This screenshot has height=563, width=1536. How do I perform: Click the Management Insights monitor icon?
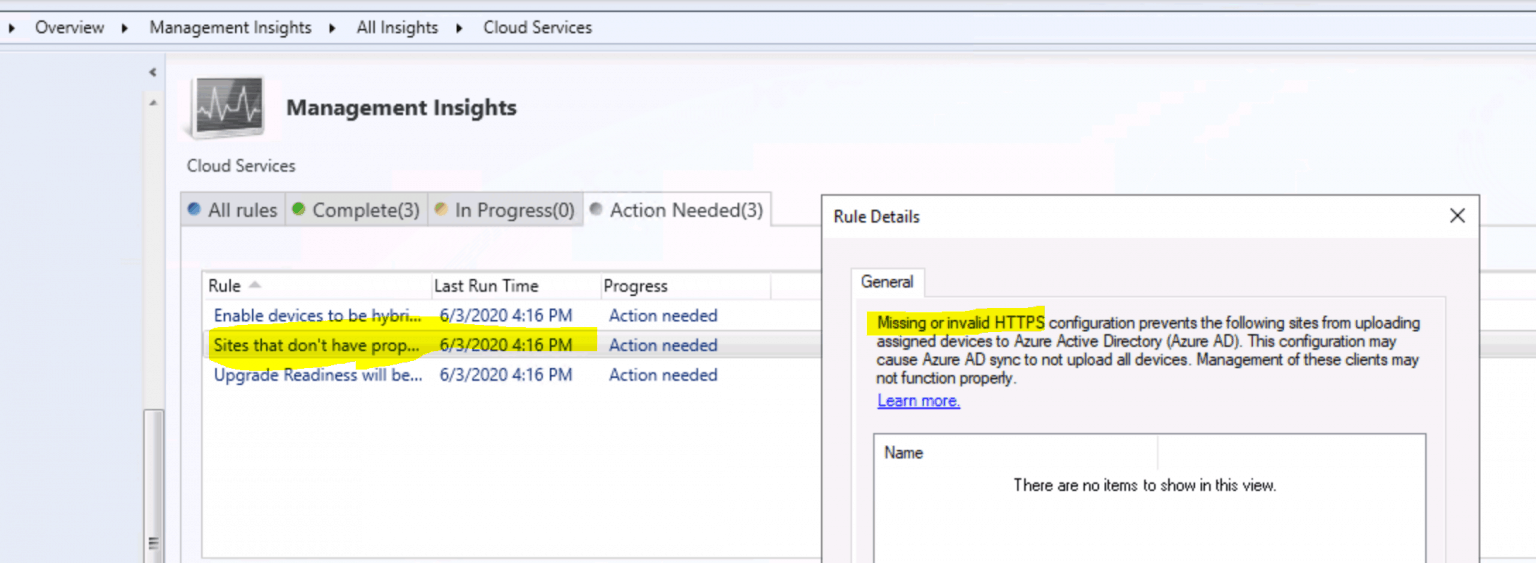pos(228,107)
